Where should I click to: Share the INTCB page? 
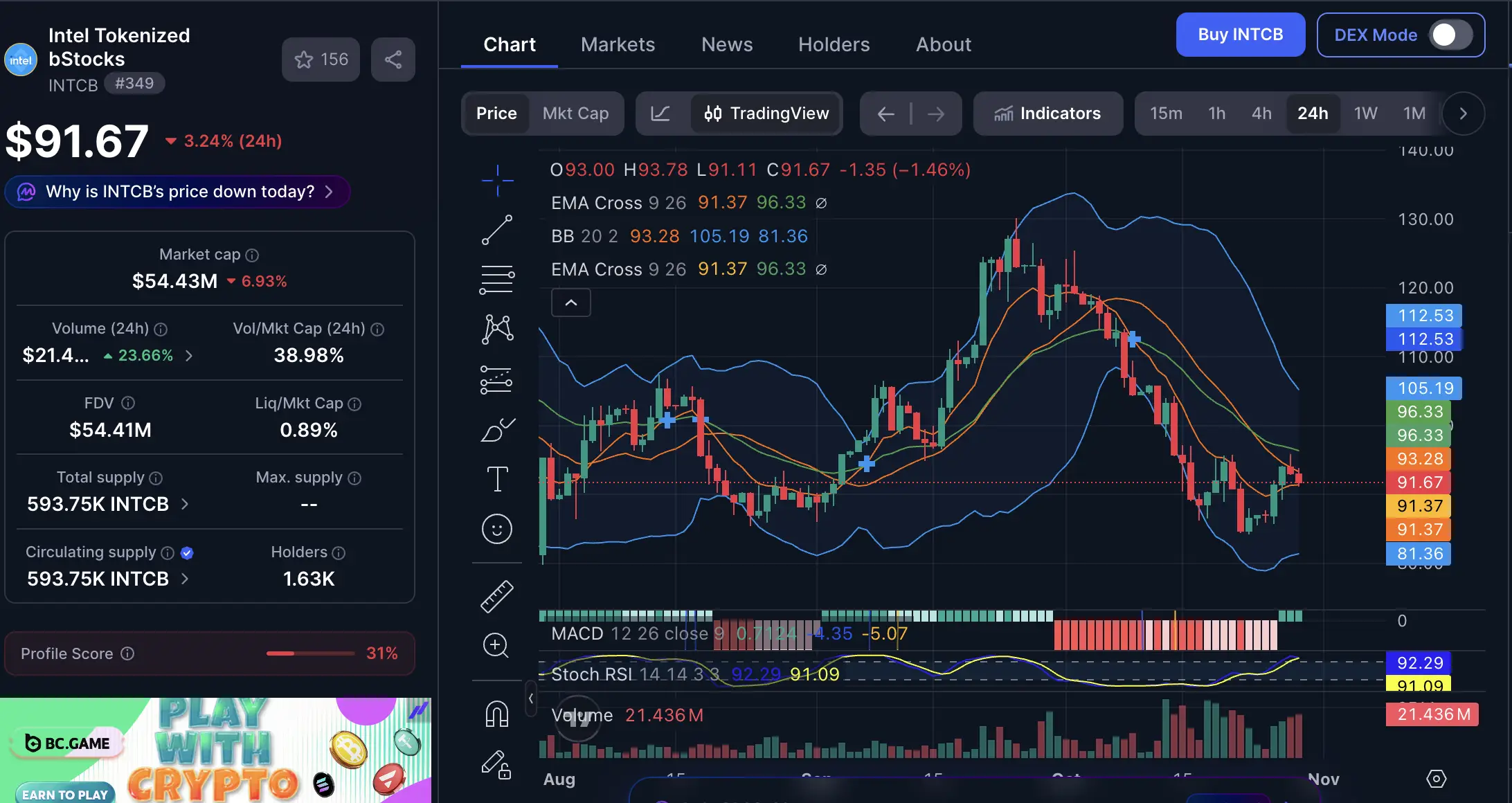(393, 60)
